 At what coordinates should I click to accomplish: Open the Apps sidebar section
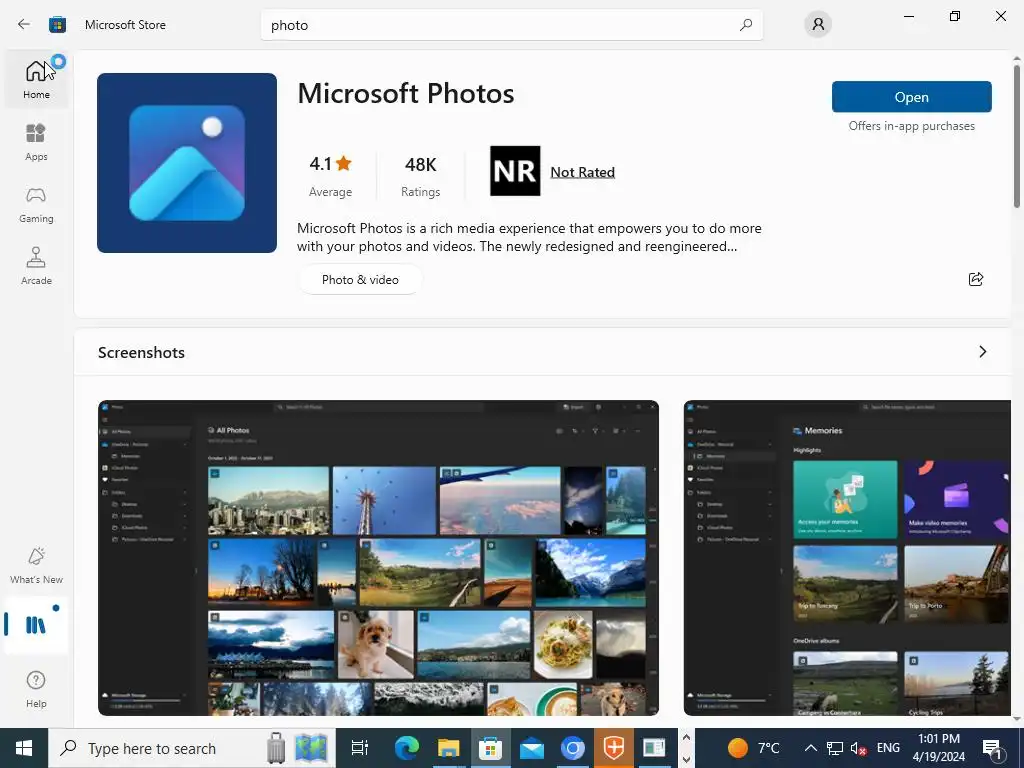[36, 142]
